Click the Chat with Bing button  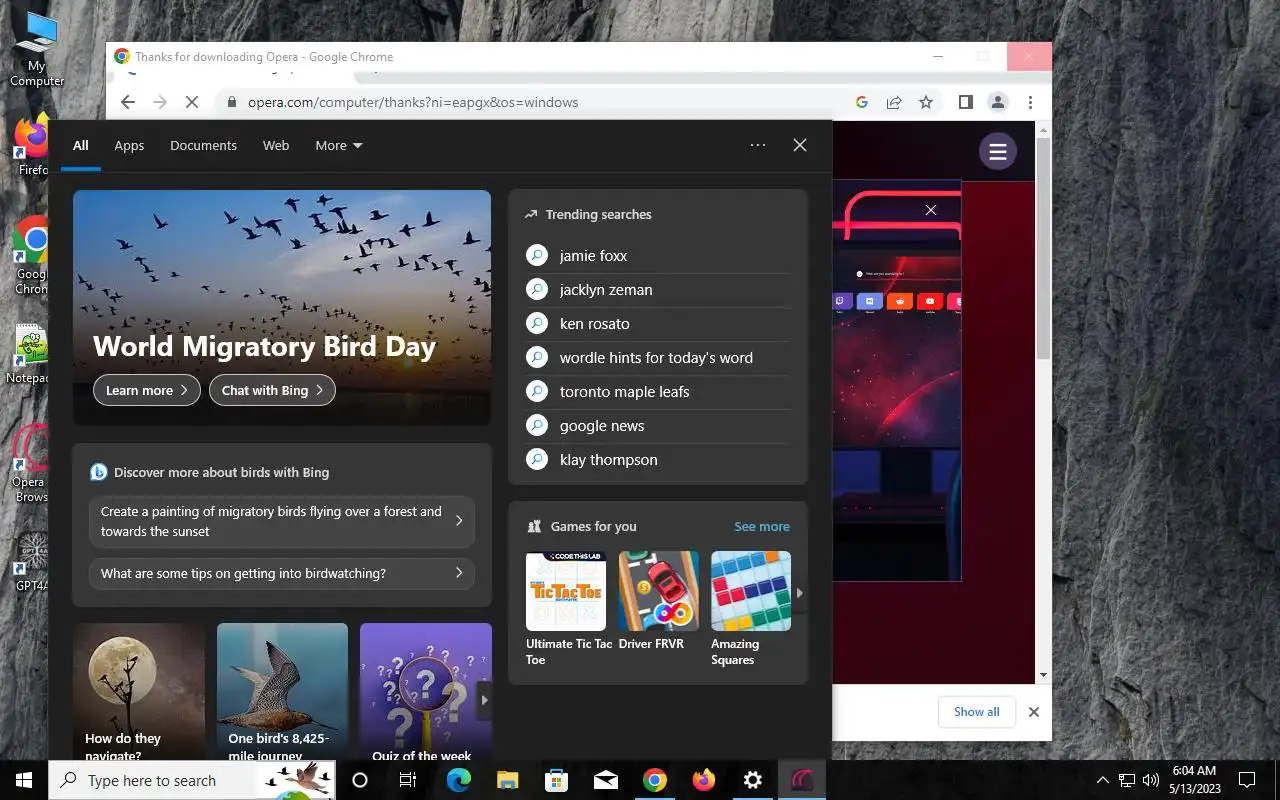point(272,390)
